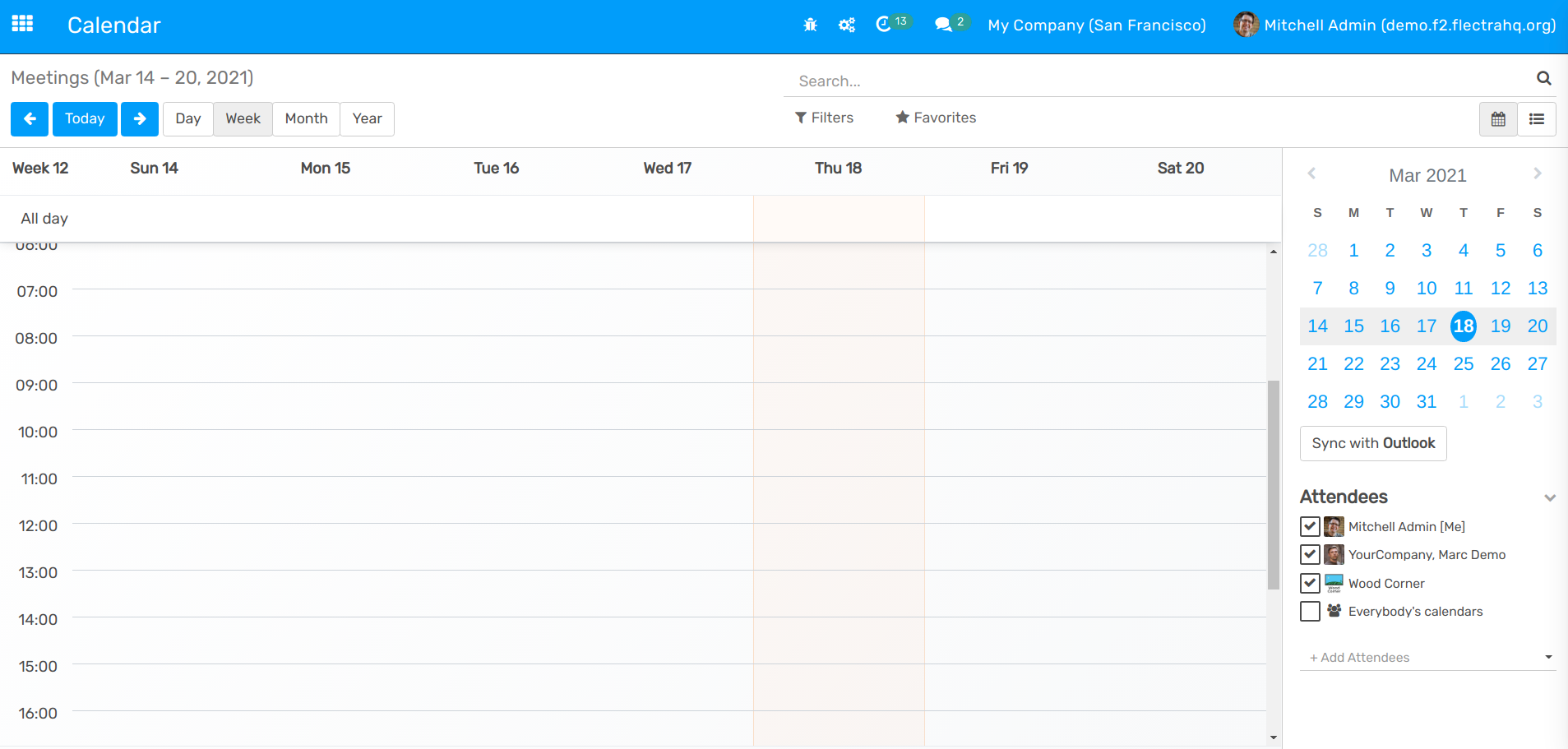Open the Add Attendees dropdown

click(1549, 657)
